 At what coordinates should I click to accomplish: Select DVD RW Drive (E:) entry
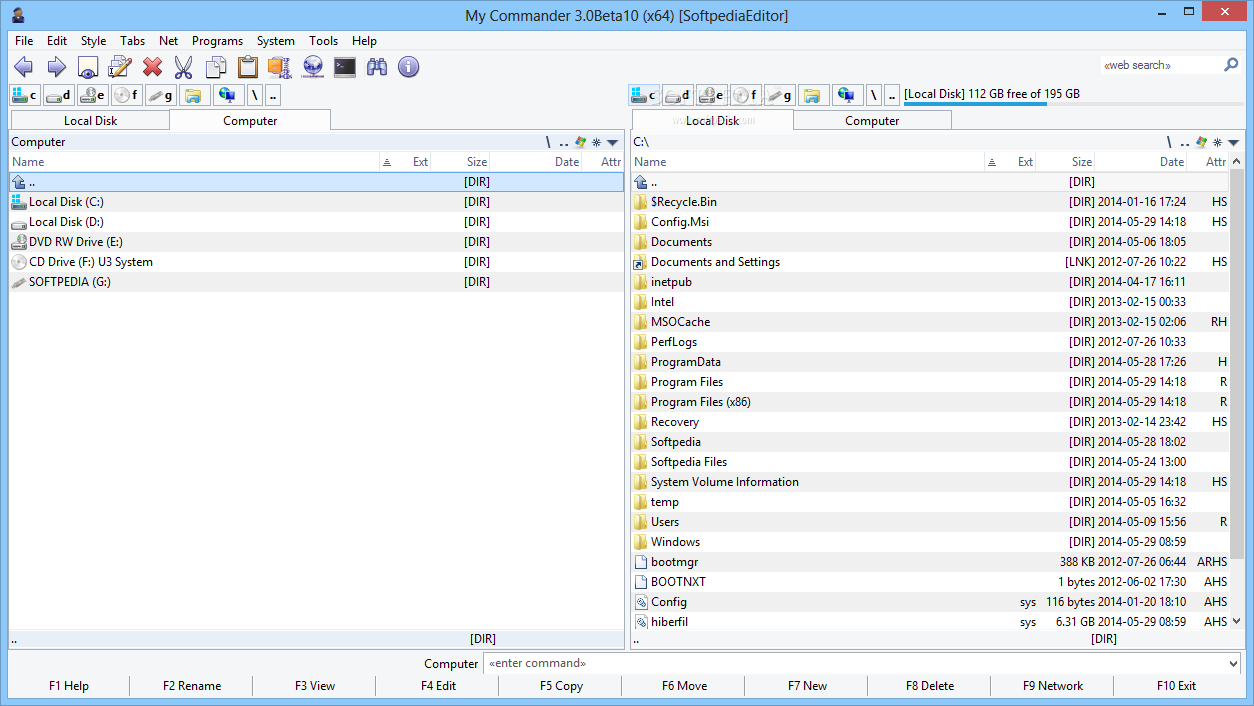[316, 242]
